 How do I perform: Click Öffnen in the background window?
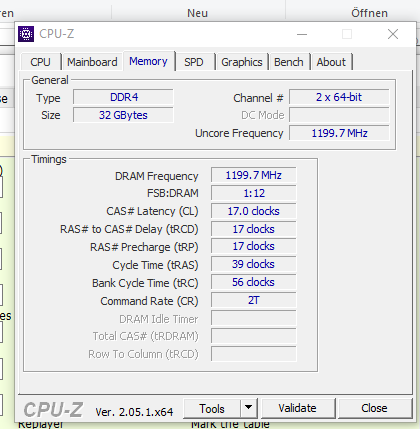click(x=369, y=13)
